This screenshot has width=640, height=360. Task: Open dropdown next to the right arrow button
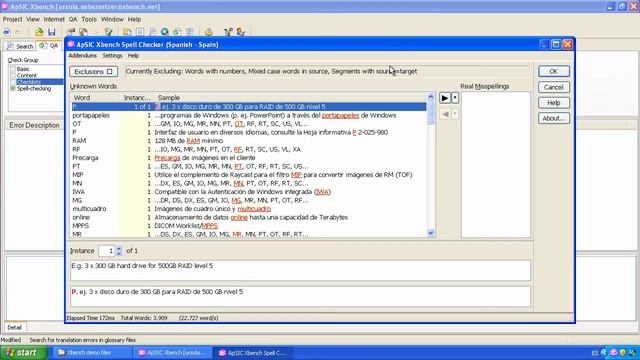click(455, 98)
